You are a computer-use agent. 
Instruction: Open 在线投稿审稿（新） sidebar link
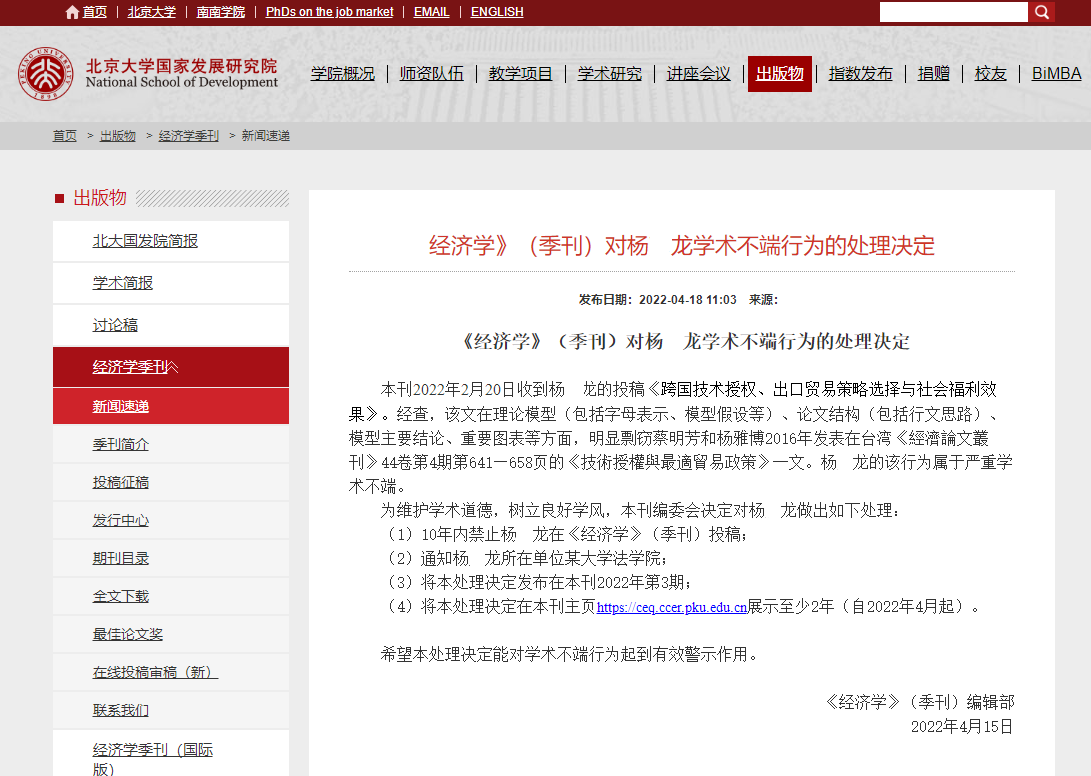(155, 672)
